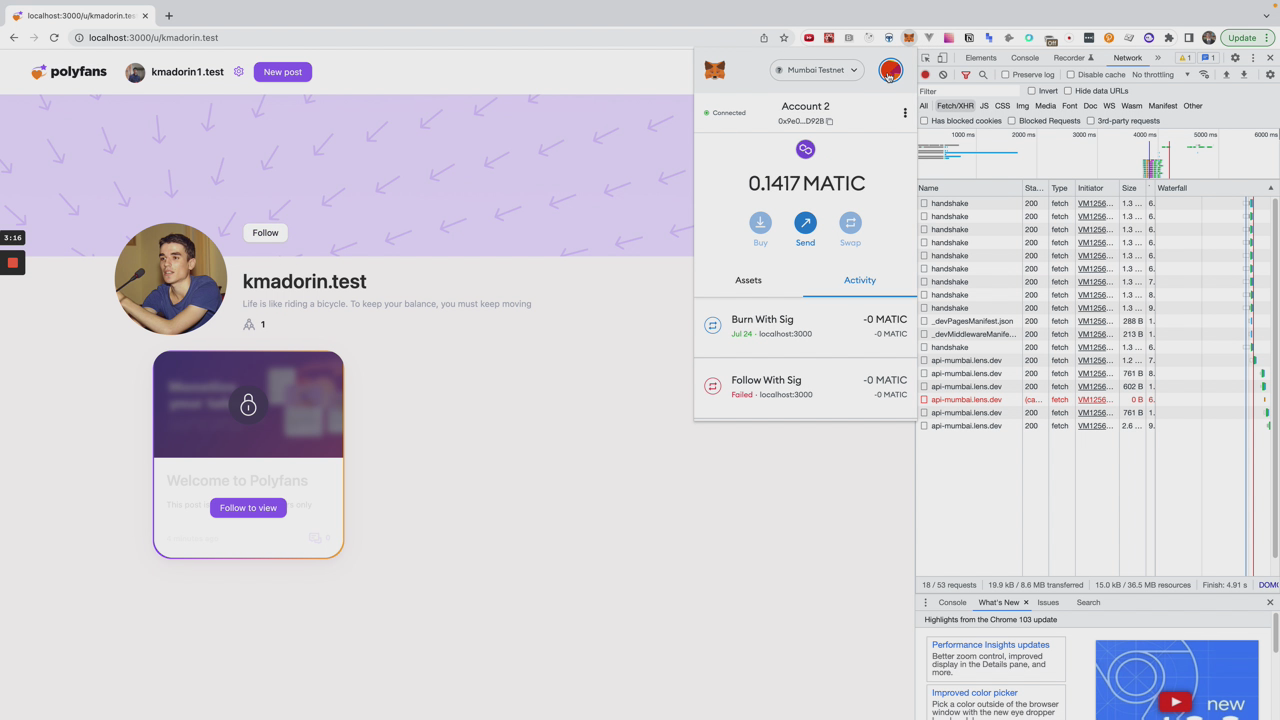1280x720 pixels.
Task: Close the What's New drawer tab
Action: coord(1026,603)
